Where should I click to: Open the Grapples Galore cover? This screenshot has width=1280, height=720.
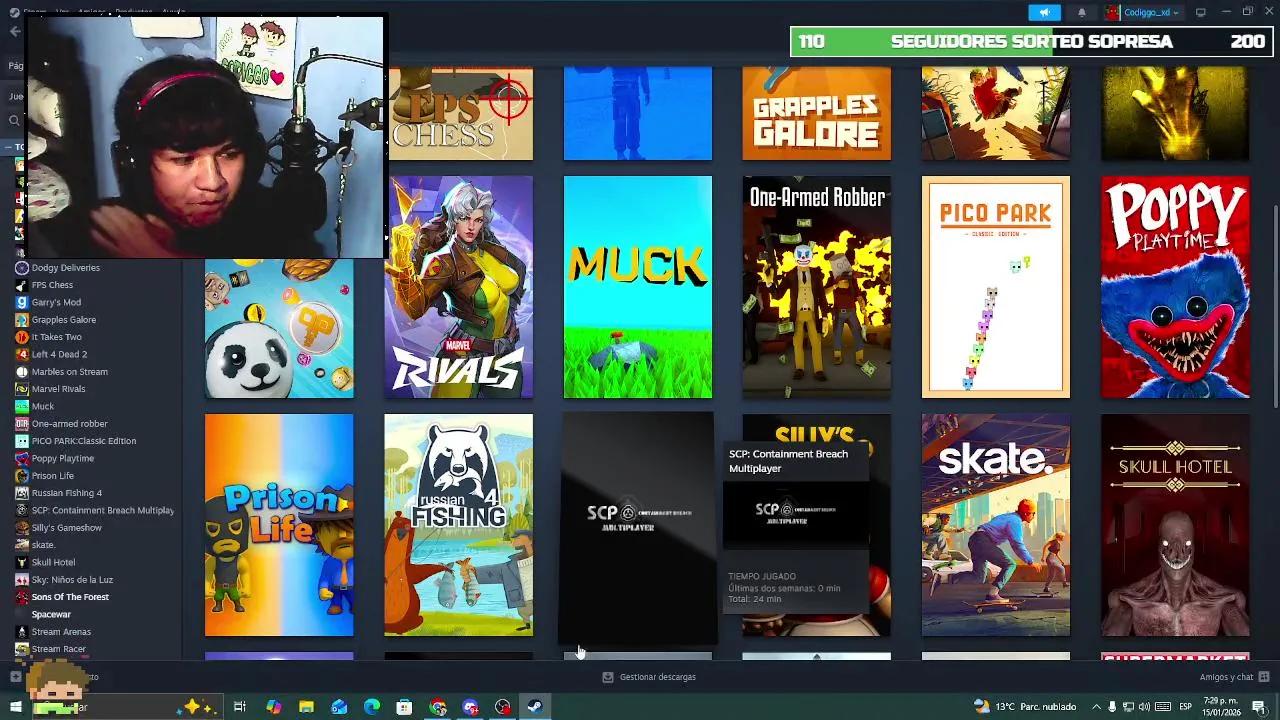[x=817, y=114]
